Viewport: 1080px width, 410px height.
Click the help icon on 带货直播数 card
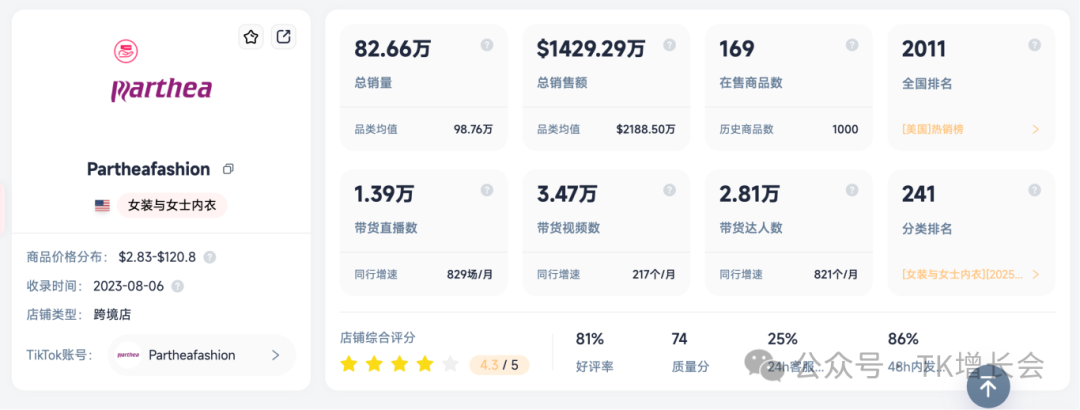(487, 190)
